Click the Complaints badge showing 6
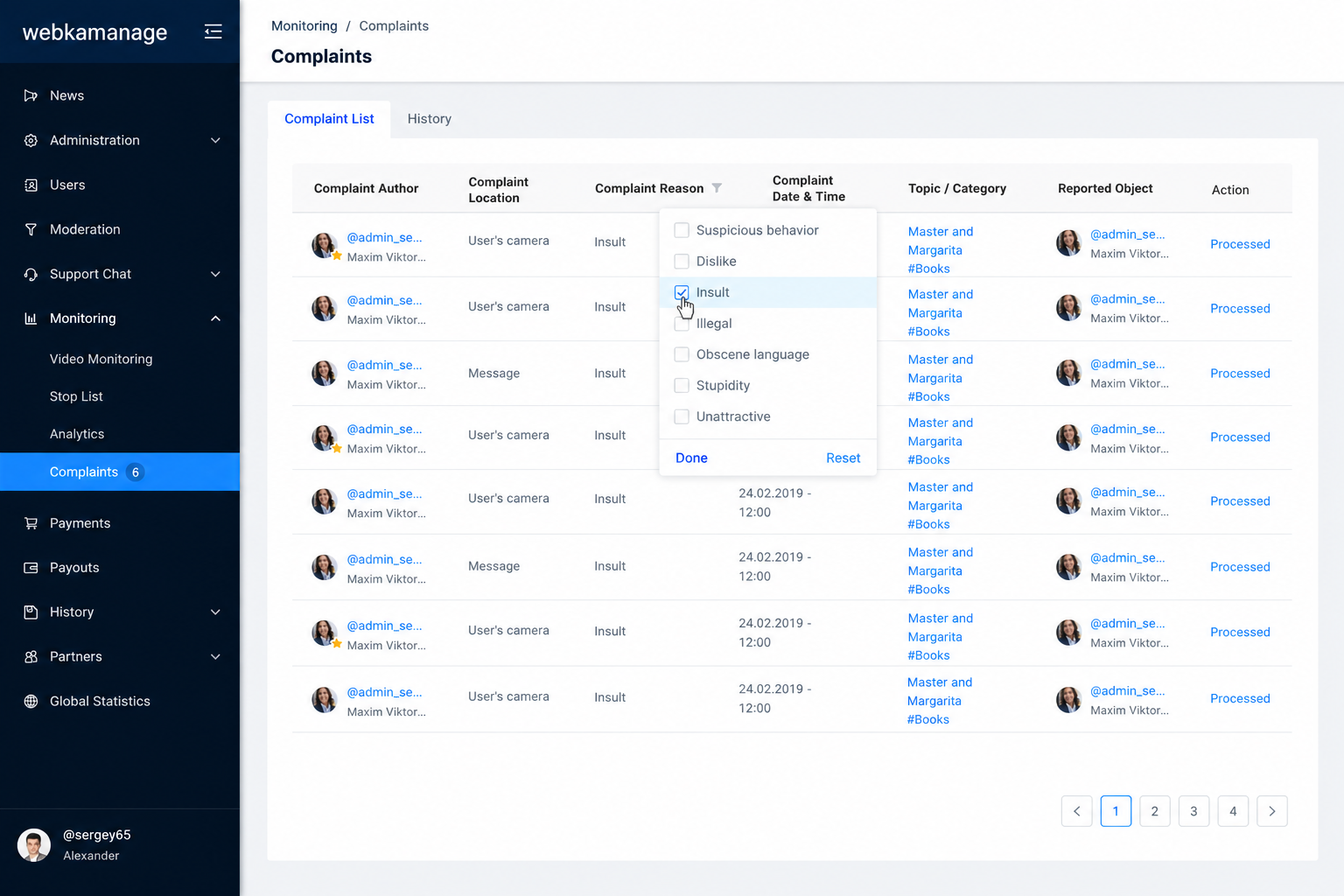 click(135, 472)
